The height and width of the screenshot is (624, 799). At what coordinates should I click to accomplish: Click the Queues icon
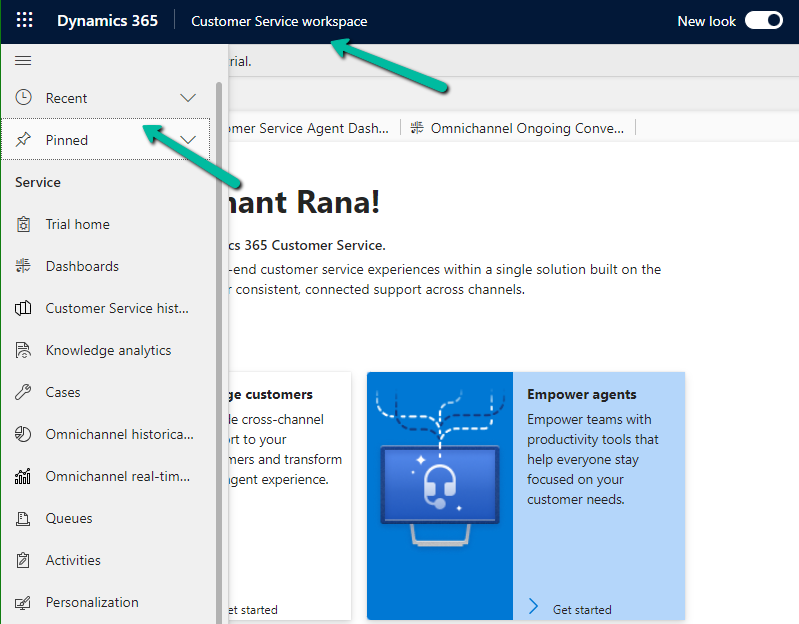(x=23, y=518)
